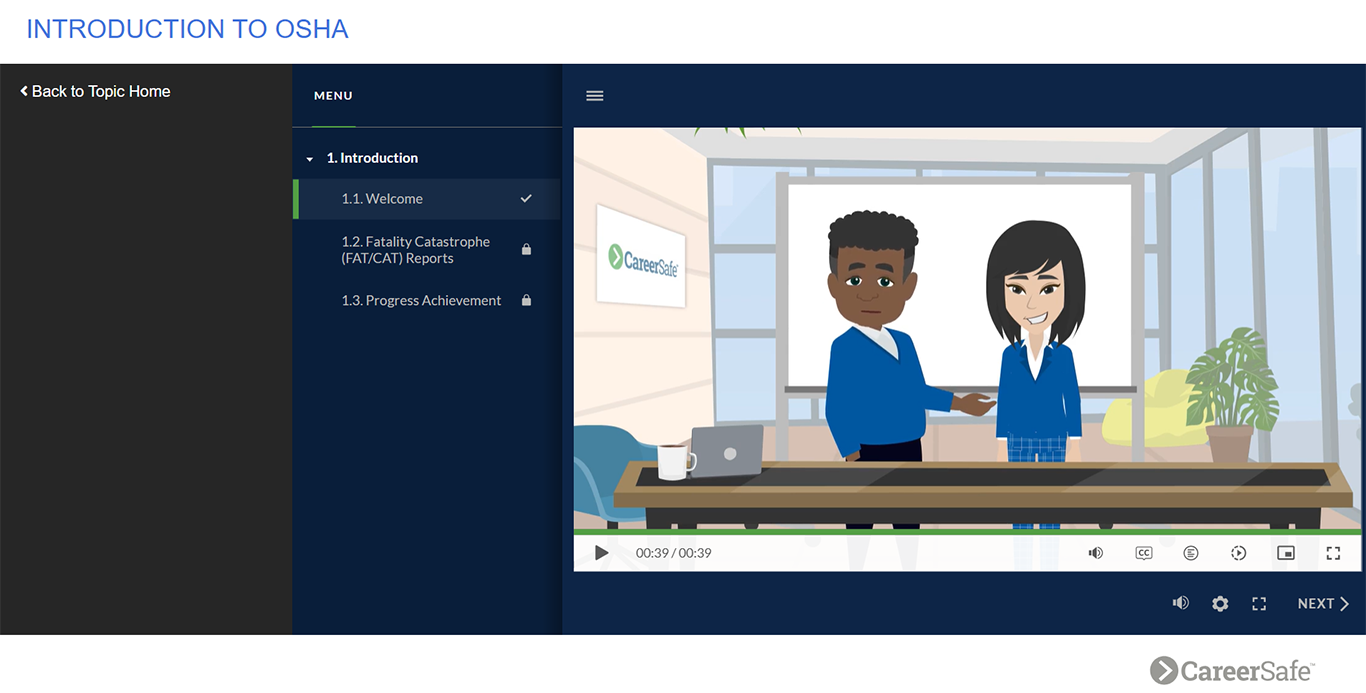The width and height of the screenshot is (1366, 693).
Task: Click the checkmark next to Welcome
Action: coord(526,199)
